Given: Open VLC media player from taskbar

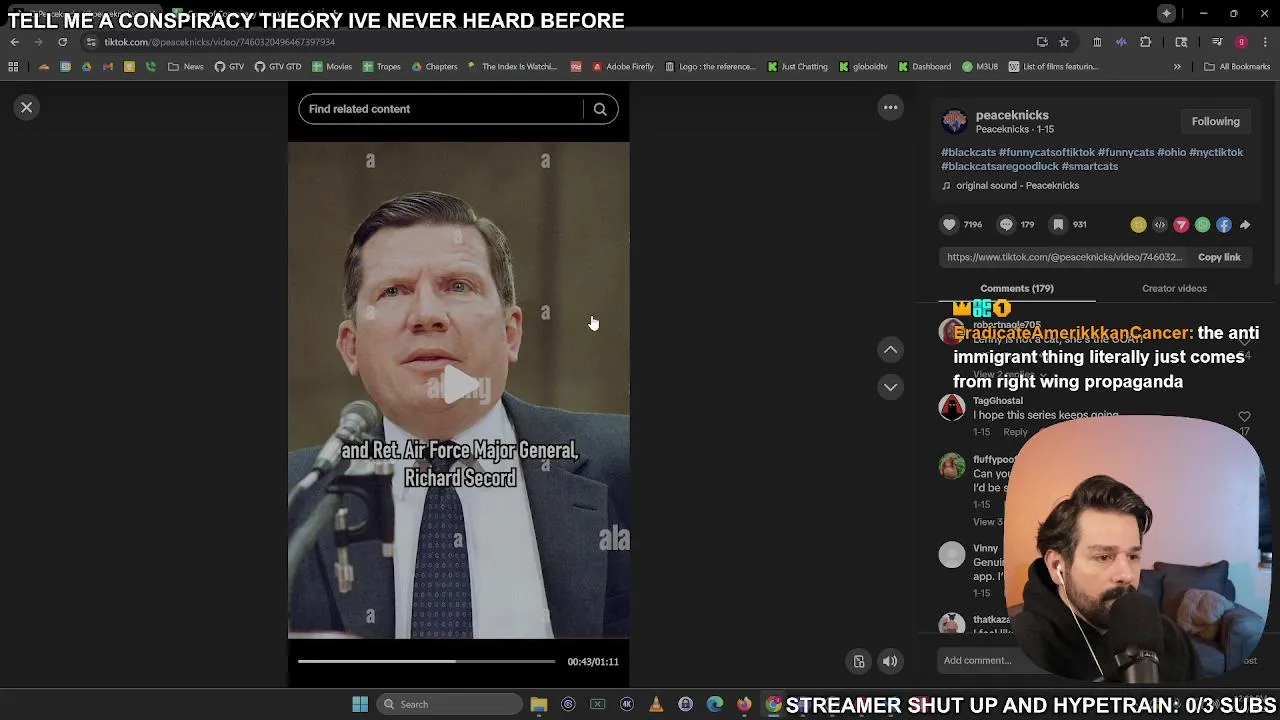Looking at the screenshot, I should click(x=656, y=704).
